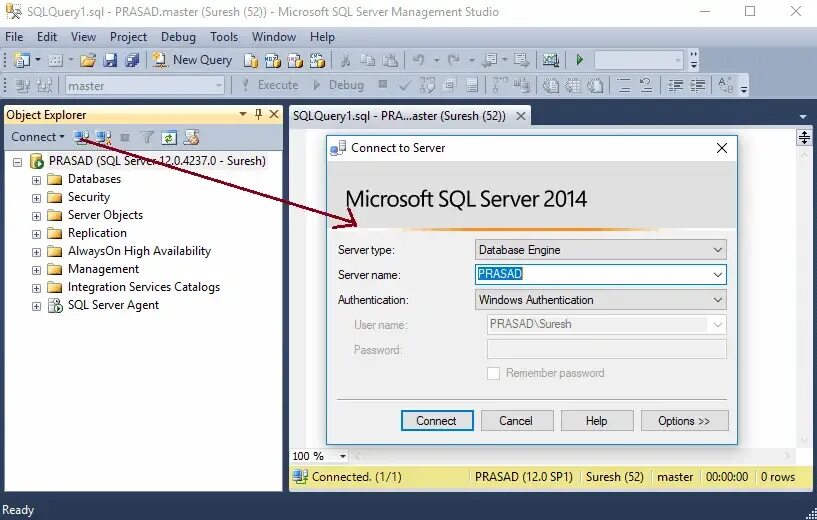Open the Authentication dropdown
The image size is (817, 520).
pyautogui.click(x=717, y=300)
